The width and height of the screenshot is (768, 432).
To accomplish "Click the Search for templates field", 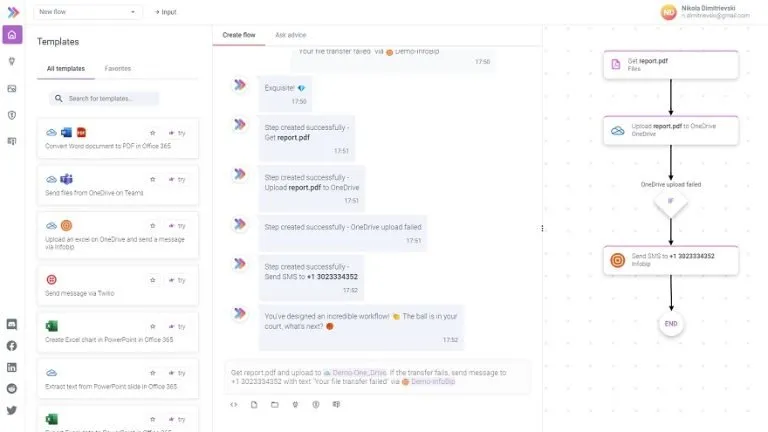I will point(104,98).
